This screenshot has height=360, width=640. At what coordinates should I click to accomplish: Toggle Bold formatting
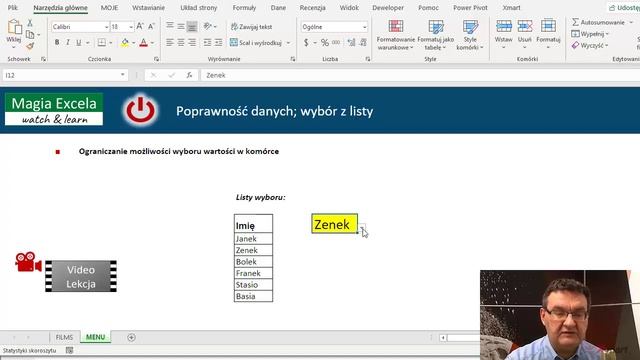click(57, 42)
